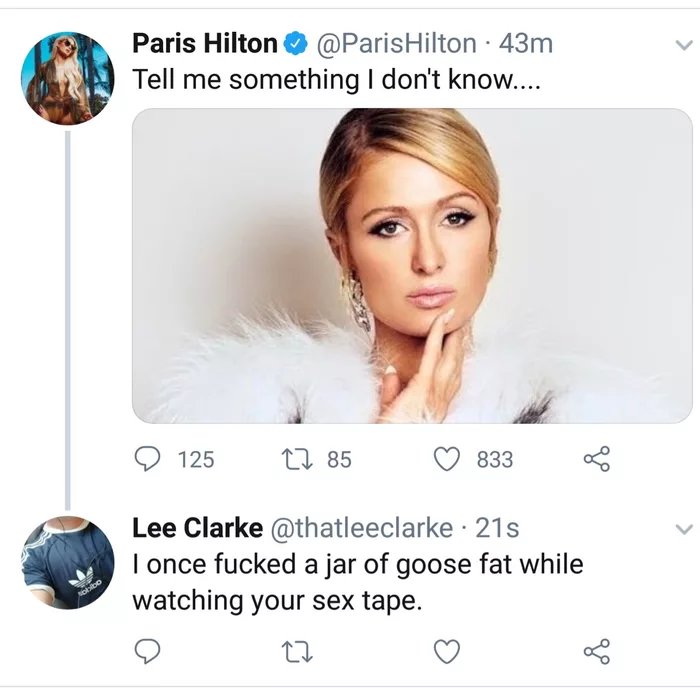
Task: Share Paris Hilton's tweet
Action: 596,459
